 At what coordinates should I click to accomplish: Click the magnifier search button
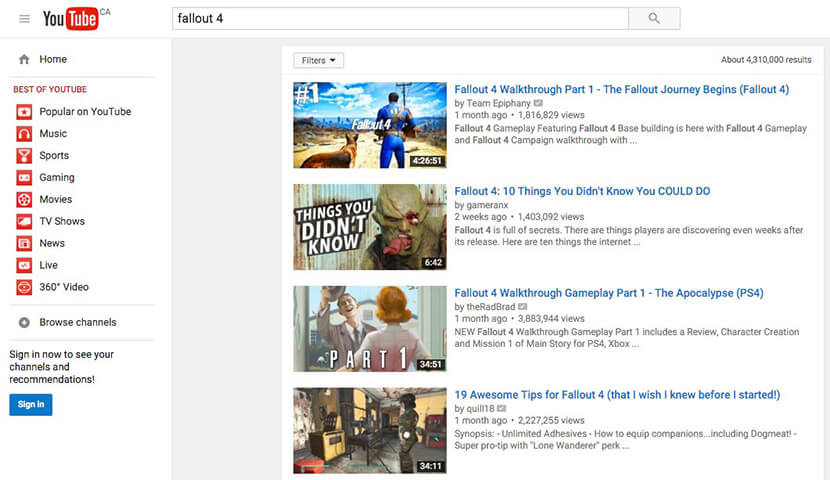pyautogui.click(x=654, y=19)
